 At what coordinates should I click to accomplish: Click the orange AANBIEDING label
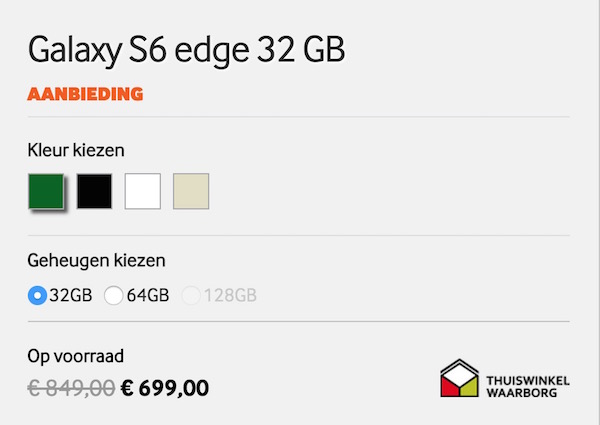[86, 95]
